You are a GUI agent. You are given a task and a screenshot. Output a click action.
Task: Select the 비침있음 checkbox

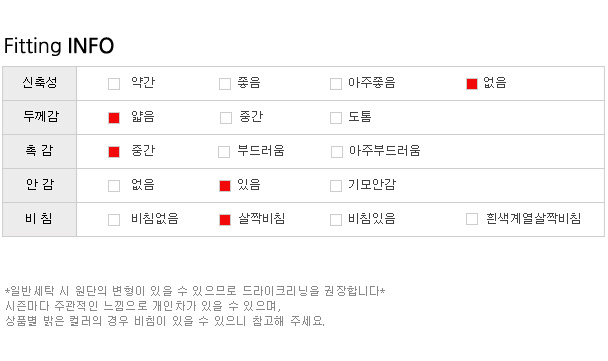336,220
